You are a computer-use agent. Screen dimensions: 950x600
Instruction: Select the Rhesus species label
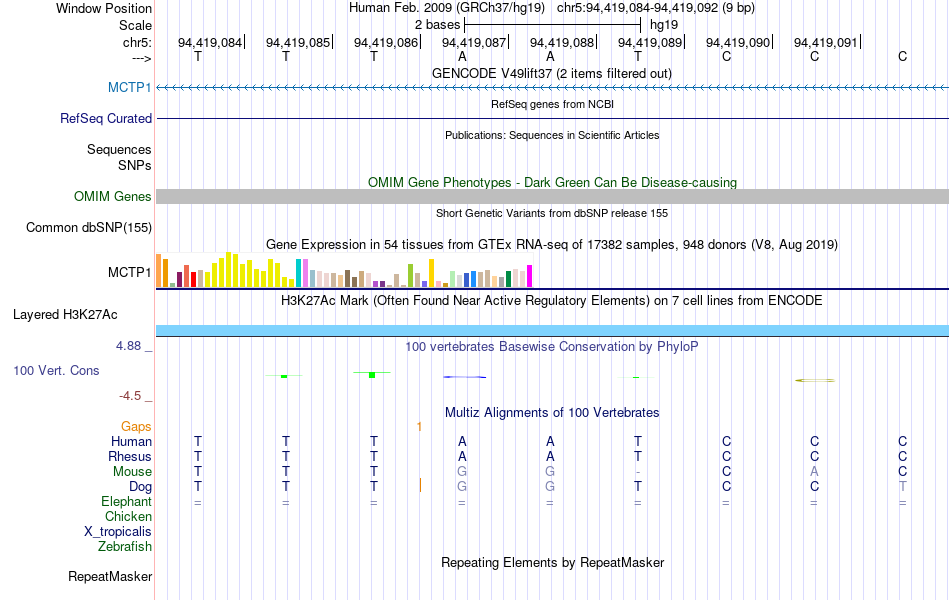130,456
